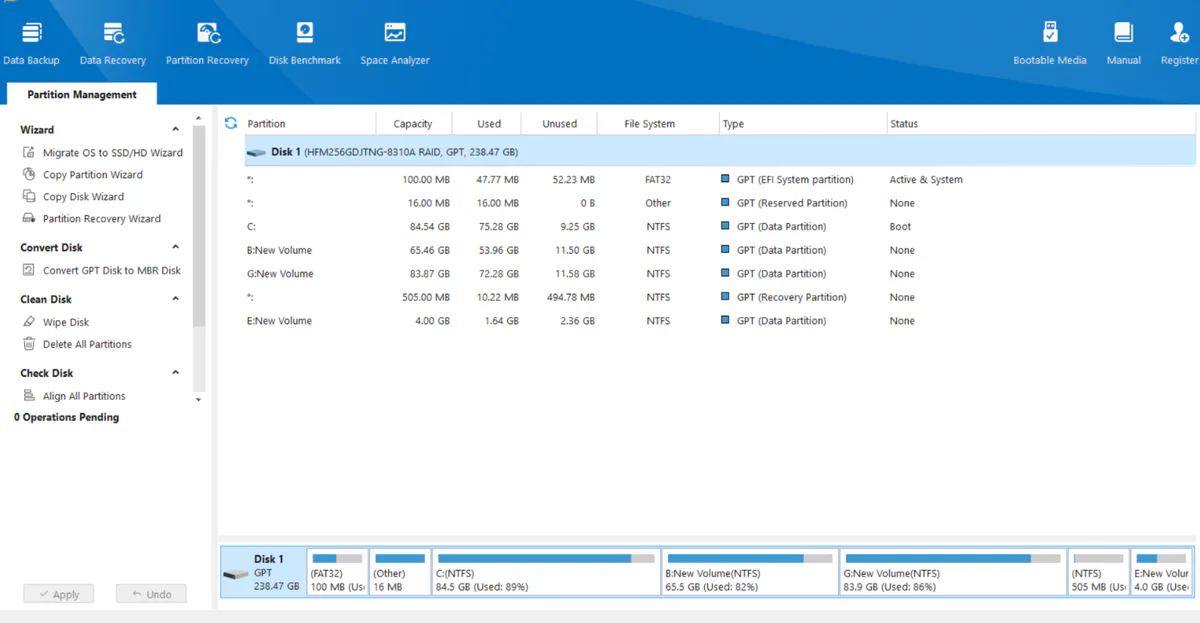Collapse the Wizard section
The width and height of the screenshot is (1200, 623).
(175, 129)
